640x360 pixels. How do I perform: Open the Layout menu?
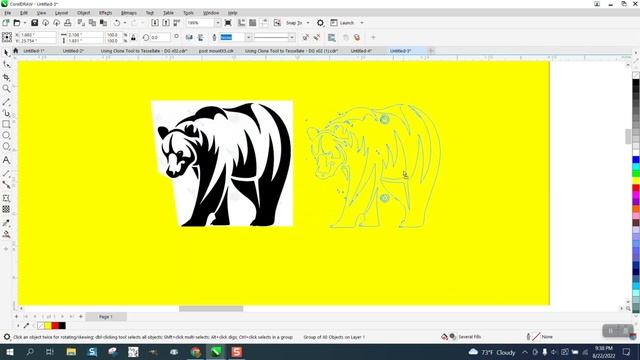pos(62,13)
